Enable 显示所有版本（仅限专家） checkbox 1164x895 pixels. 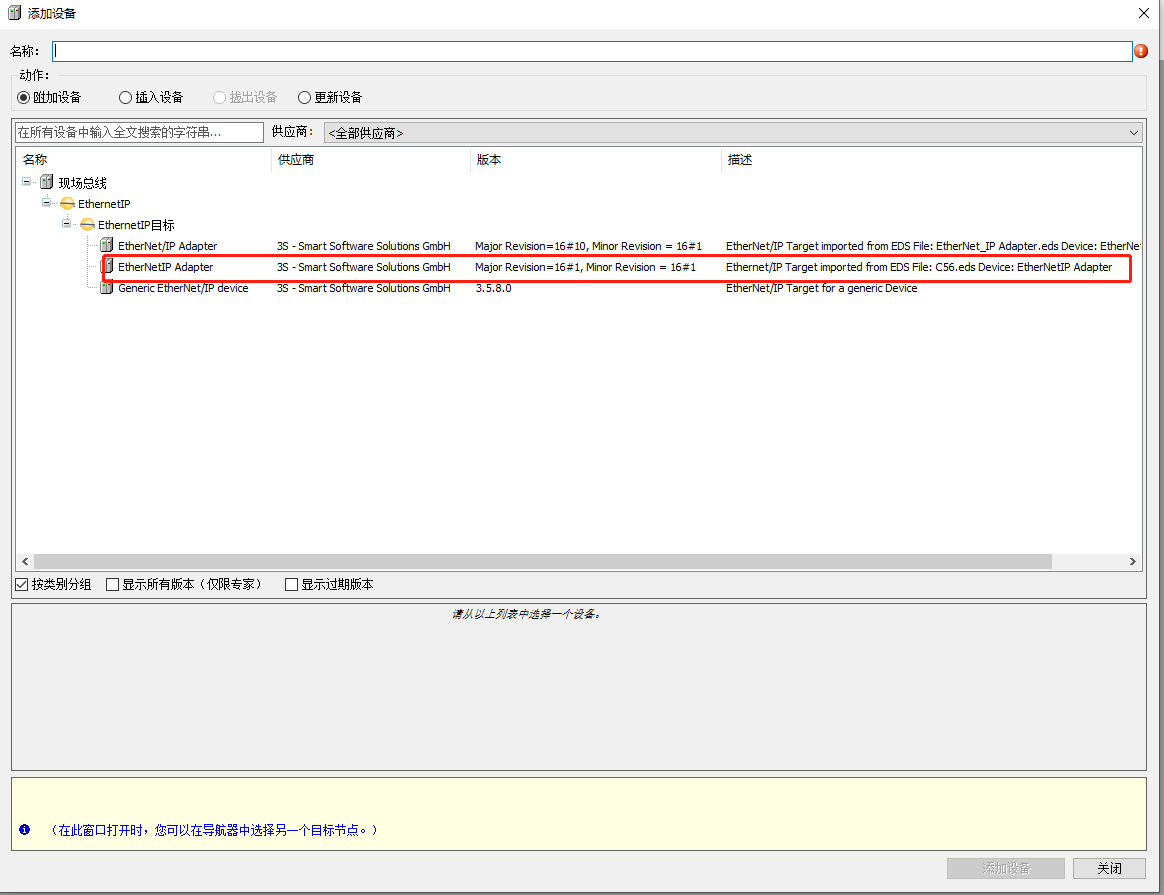113,584
